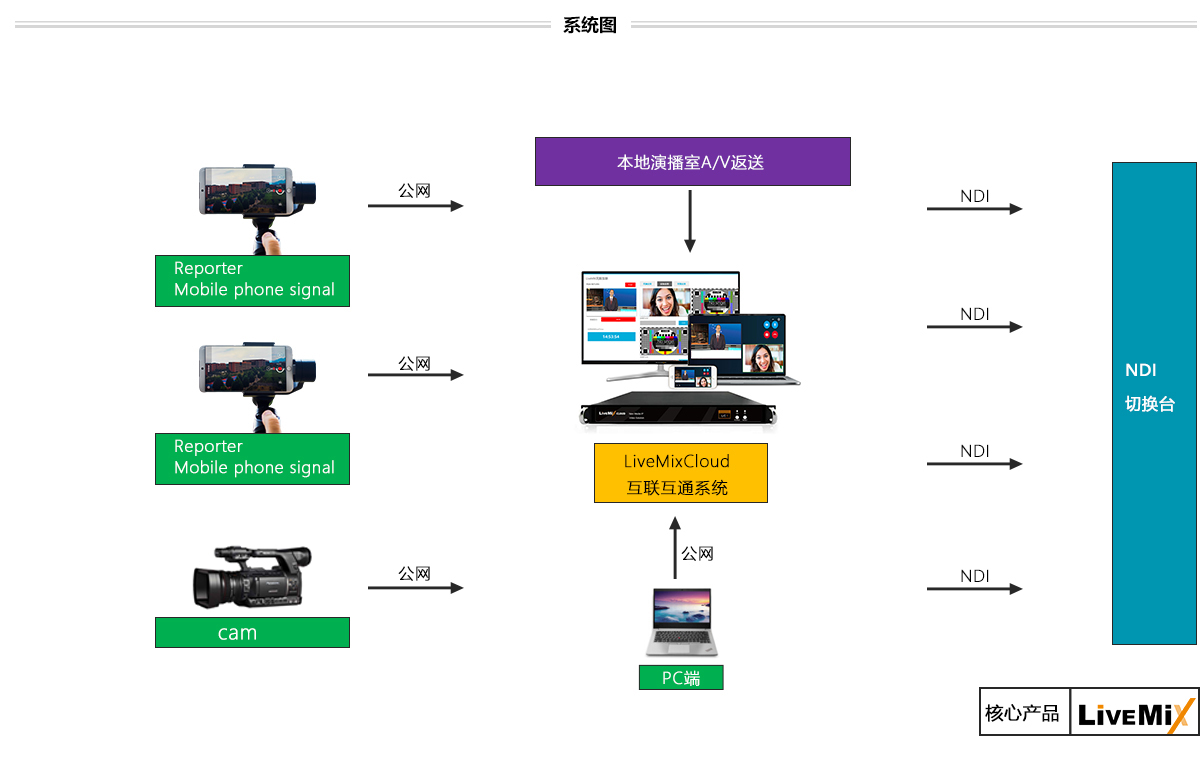
Task: Select the 公网 label beside the camcorder
Action: 414,573
